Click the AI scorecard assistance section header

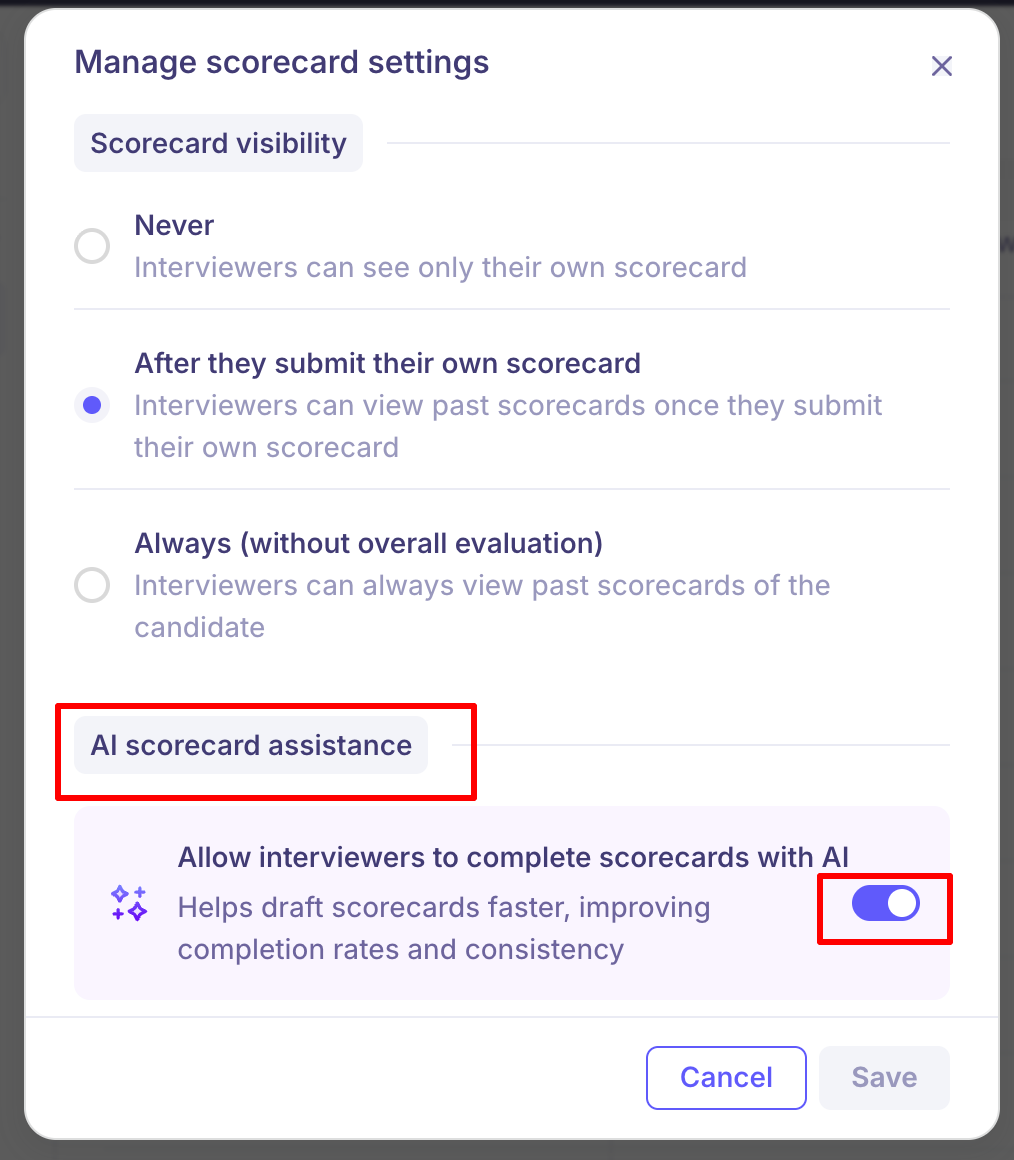(x=251, y=745)
